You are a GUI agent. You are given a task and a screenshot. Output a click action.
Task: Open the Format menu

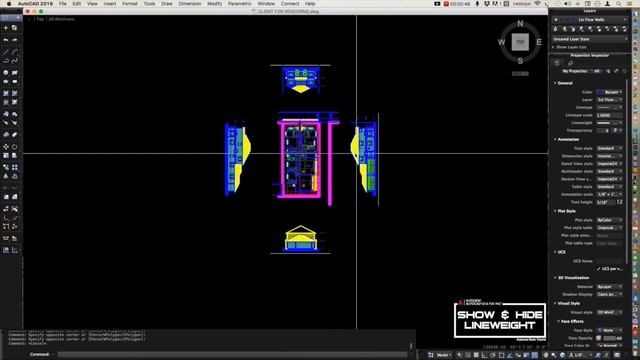[x=130, y=4]
